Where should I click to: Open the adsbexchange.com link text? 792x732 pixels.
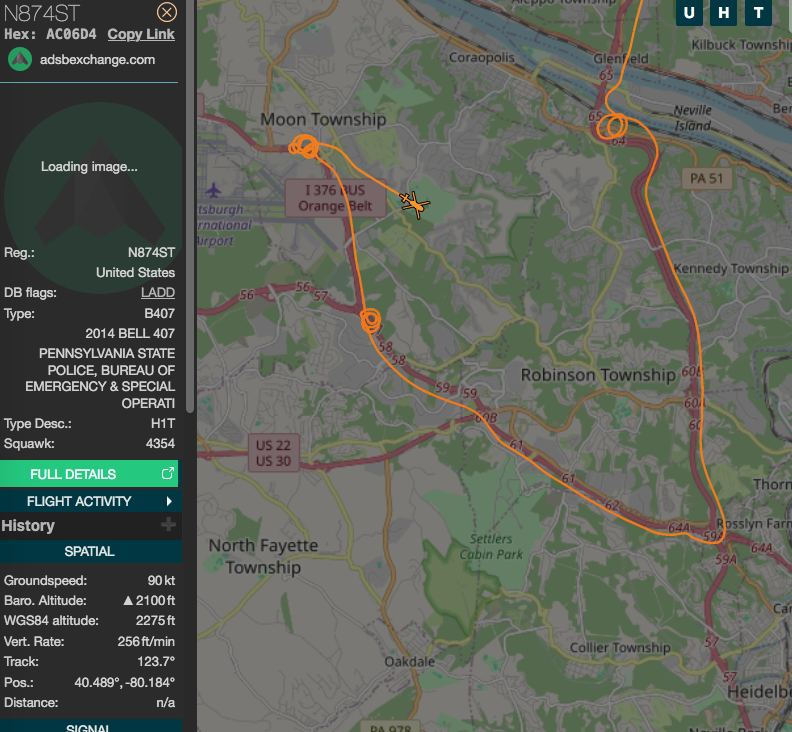[97, 60]
